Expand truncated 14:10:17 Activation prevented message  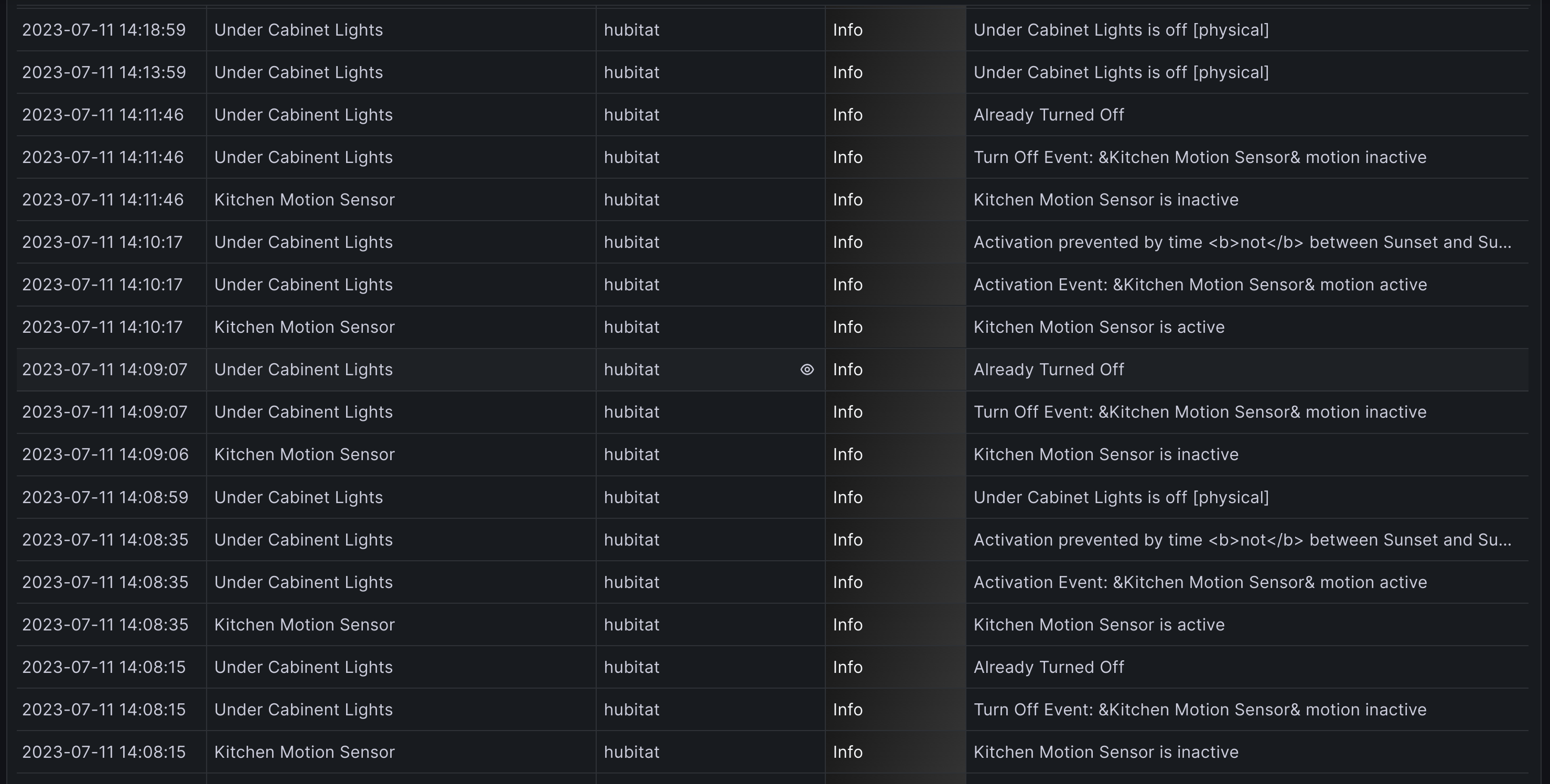[1242, 242]
